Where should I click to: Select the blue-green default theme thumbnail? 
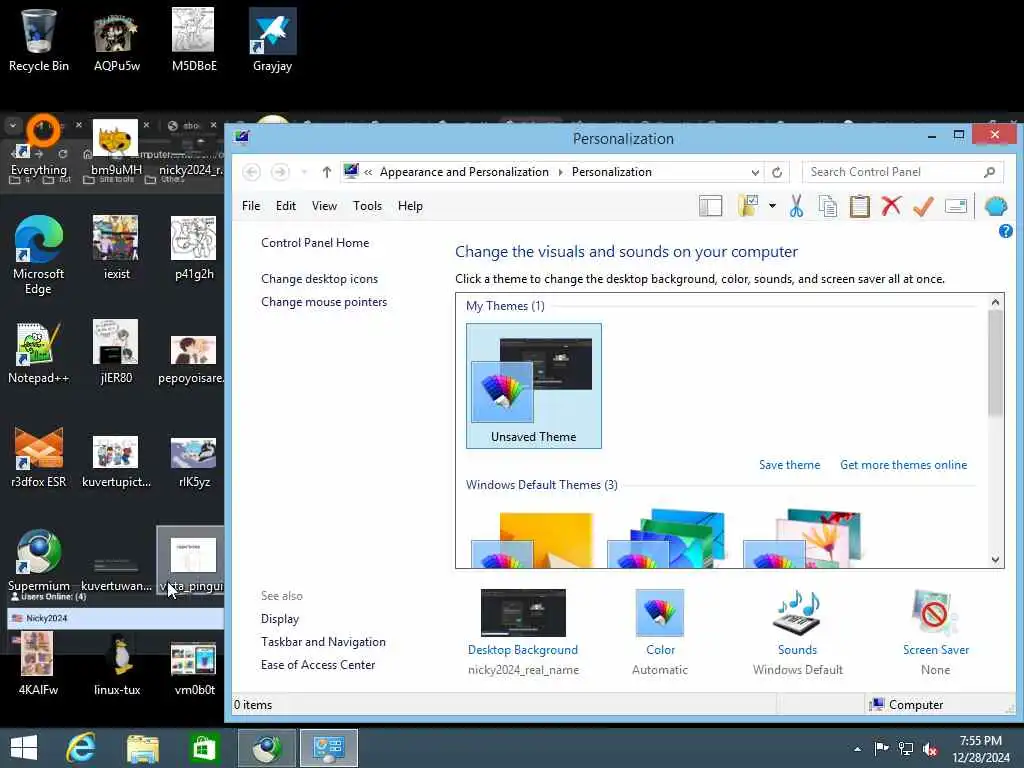[666, 539]
